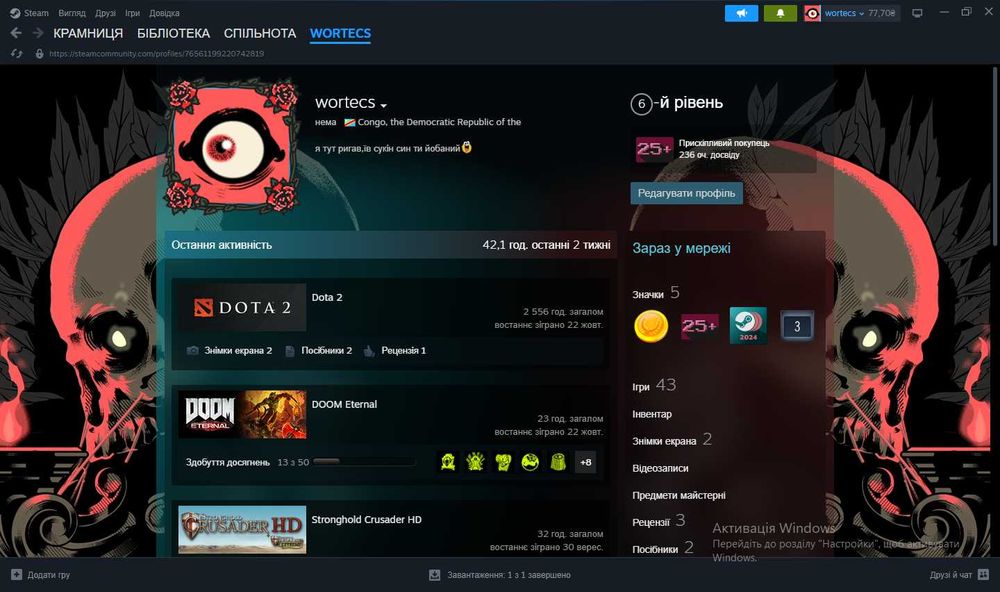The height and width of the screenshot is (592, 1000).
Task: Click the fifth DOOM Eternal achievement icon
Action: (558, 462)
